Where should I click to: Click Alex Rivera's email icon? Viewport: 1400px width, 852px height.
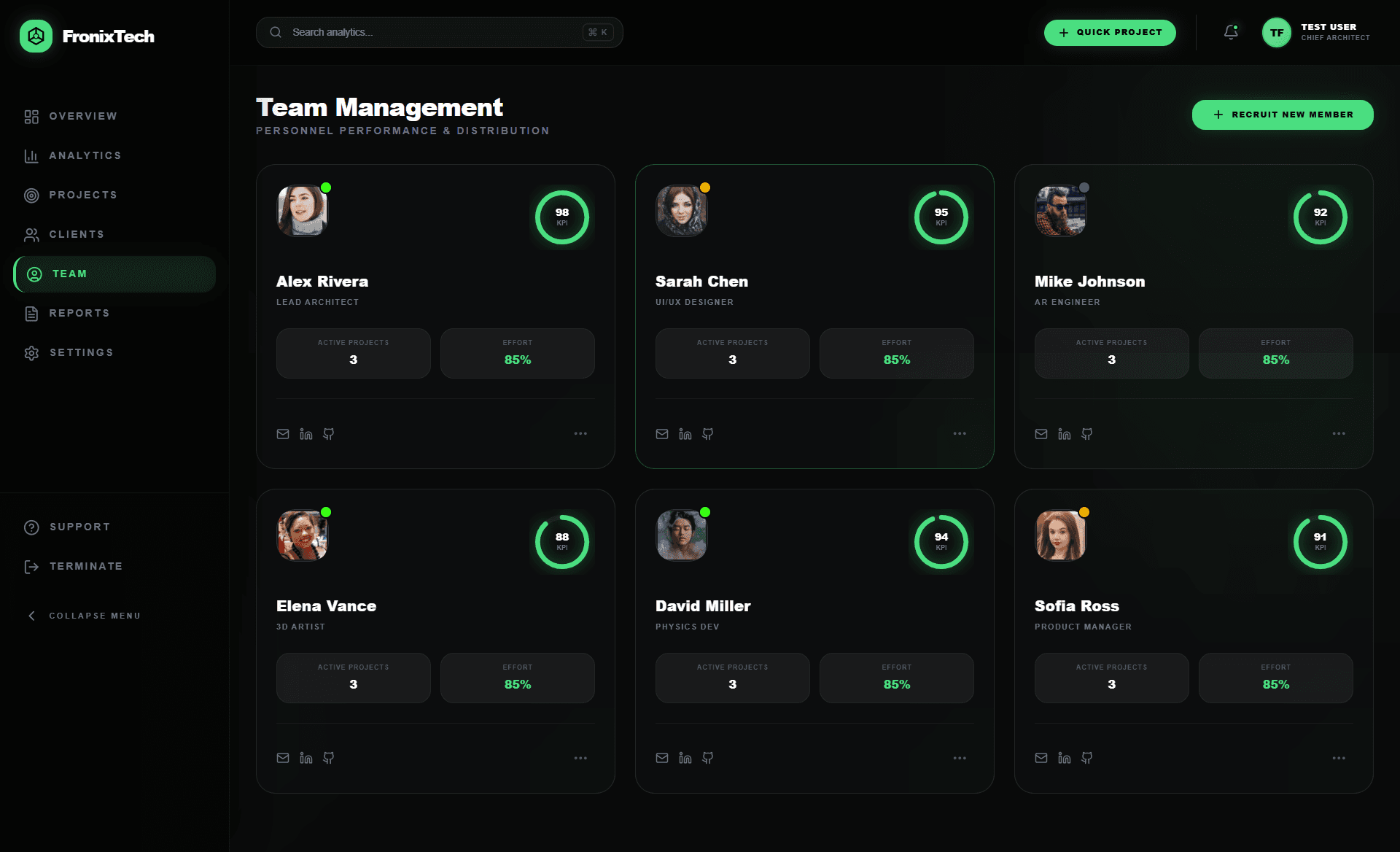(283, 434)
